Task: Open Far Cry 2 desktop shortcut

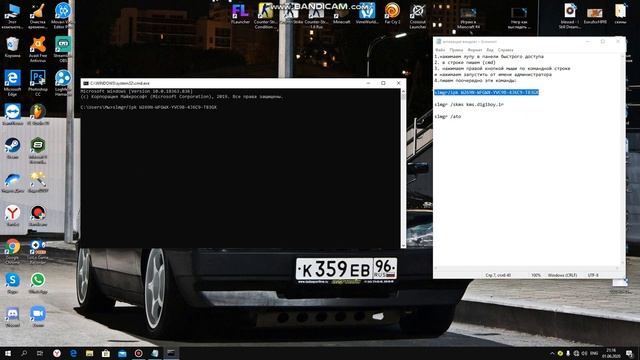Action: coord(392,13)
